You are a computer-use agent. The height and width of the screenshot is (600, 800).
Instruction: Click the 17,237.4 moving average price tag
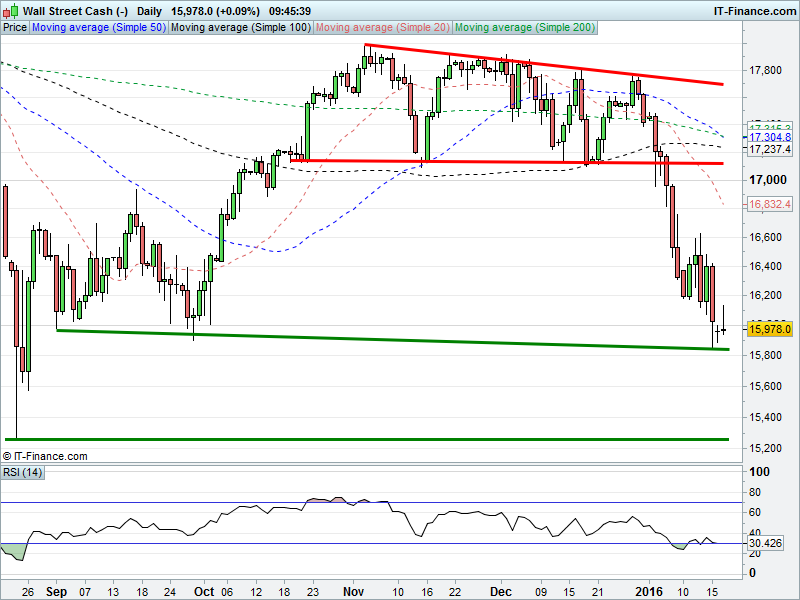[x=770, y=149]
